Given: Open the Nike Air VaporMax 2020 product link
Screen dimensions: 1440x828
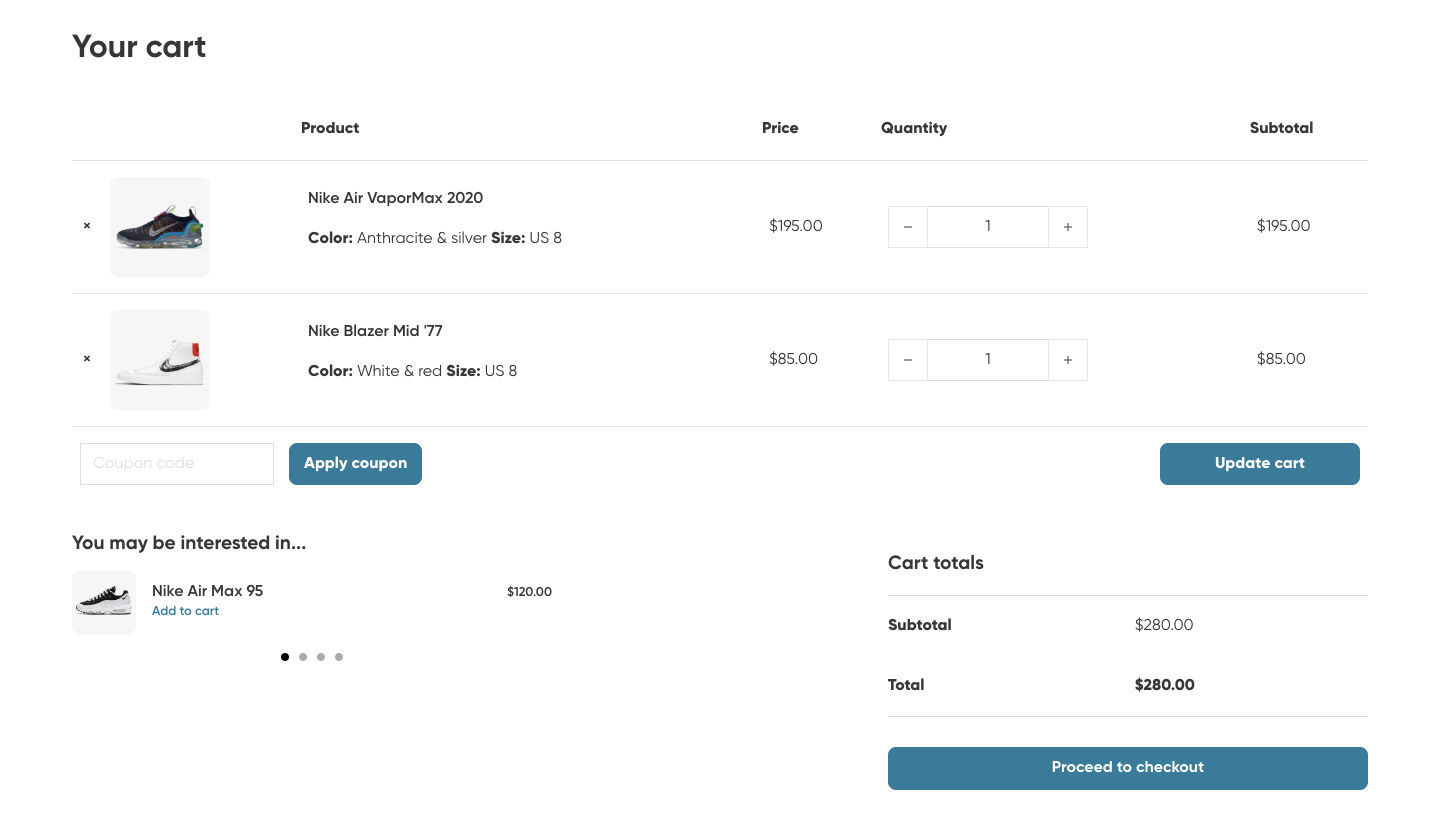Looking at the screenshot, I should pyautogui.click(x=395, y=198).
